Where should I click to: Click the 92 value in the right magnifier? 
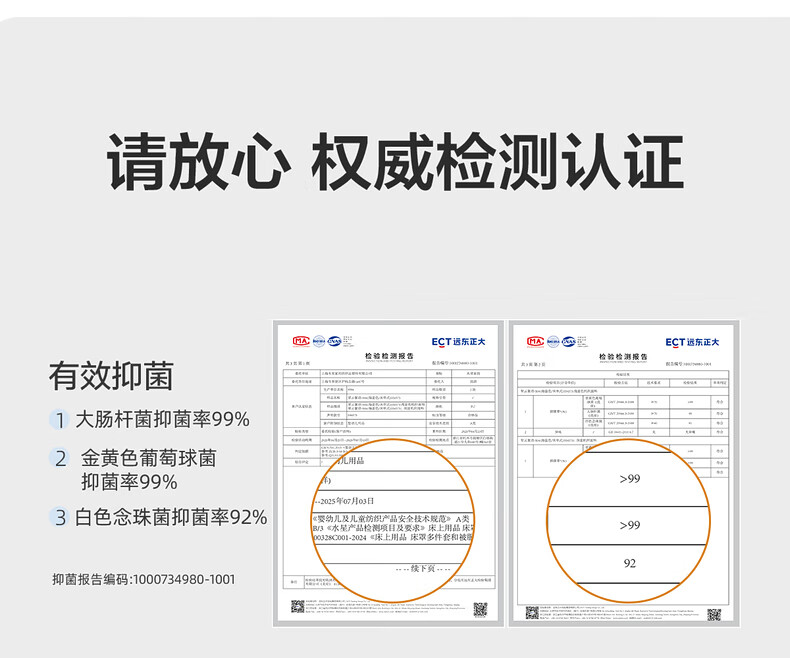pos(630,563)
